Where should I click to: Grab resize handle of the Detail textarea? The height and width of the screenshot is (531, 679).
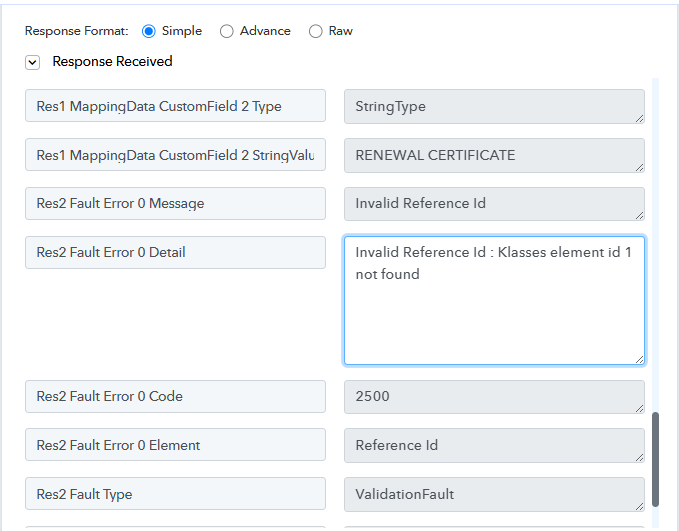tap(639, 359)
